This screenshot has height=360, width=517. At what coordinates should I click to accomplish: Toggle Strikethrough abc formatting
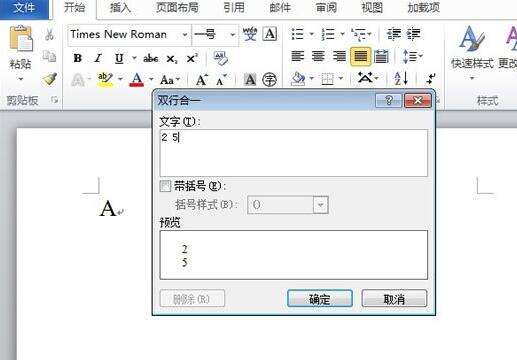(151, 59)
